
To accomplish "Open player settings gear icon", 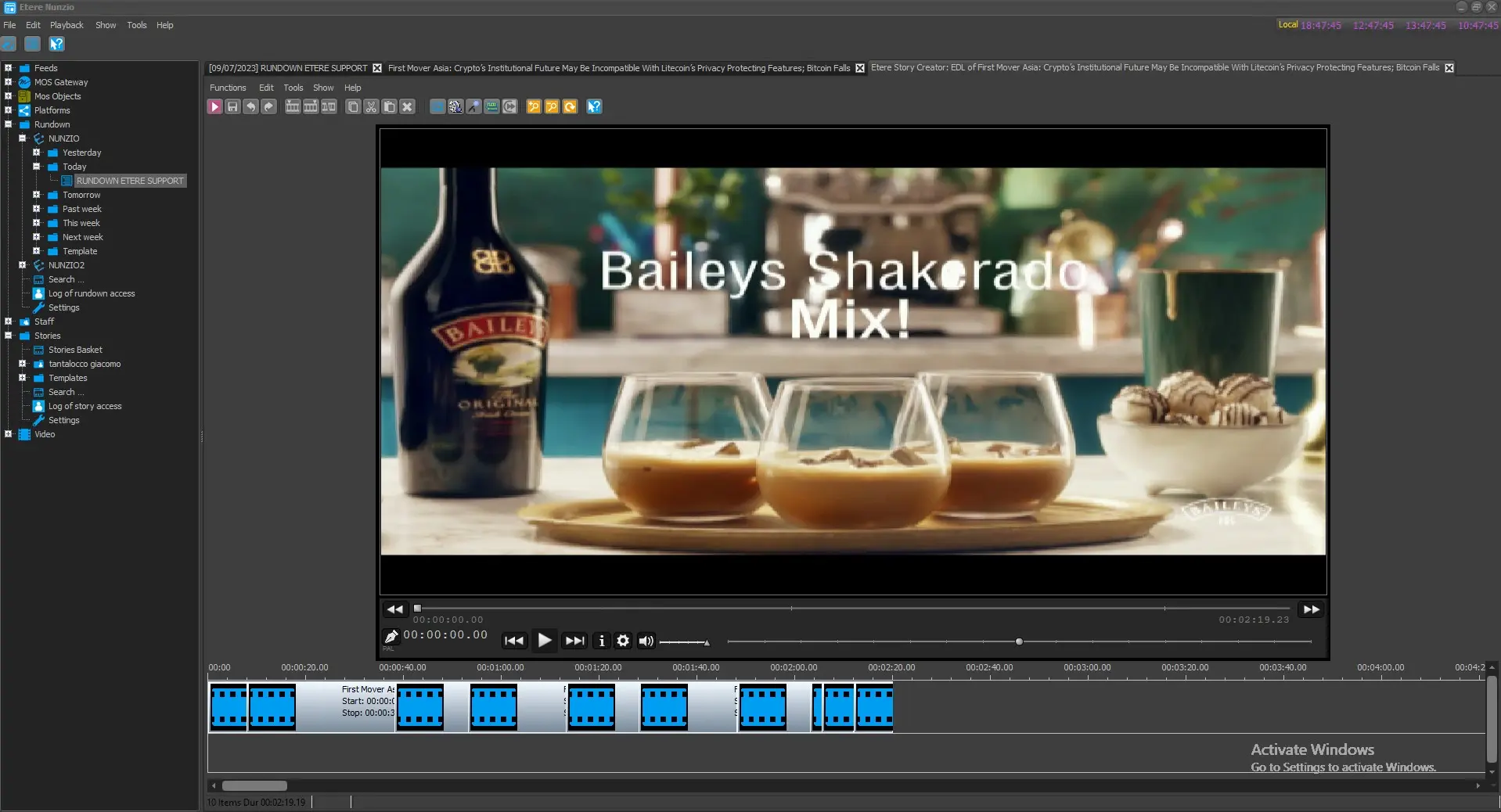I will pyautogui.click(x=623, y=641).
